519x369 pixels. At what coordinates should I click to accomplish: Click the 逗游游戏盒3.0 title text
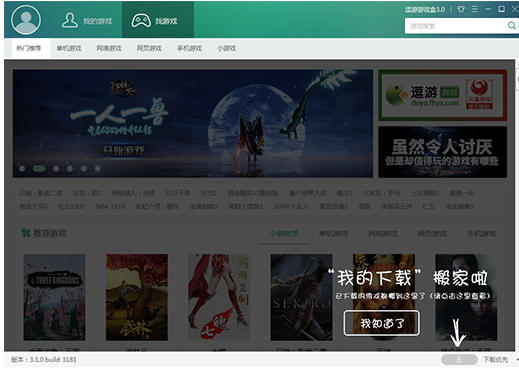[425, 9]
